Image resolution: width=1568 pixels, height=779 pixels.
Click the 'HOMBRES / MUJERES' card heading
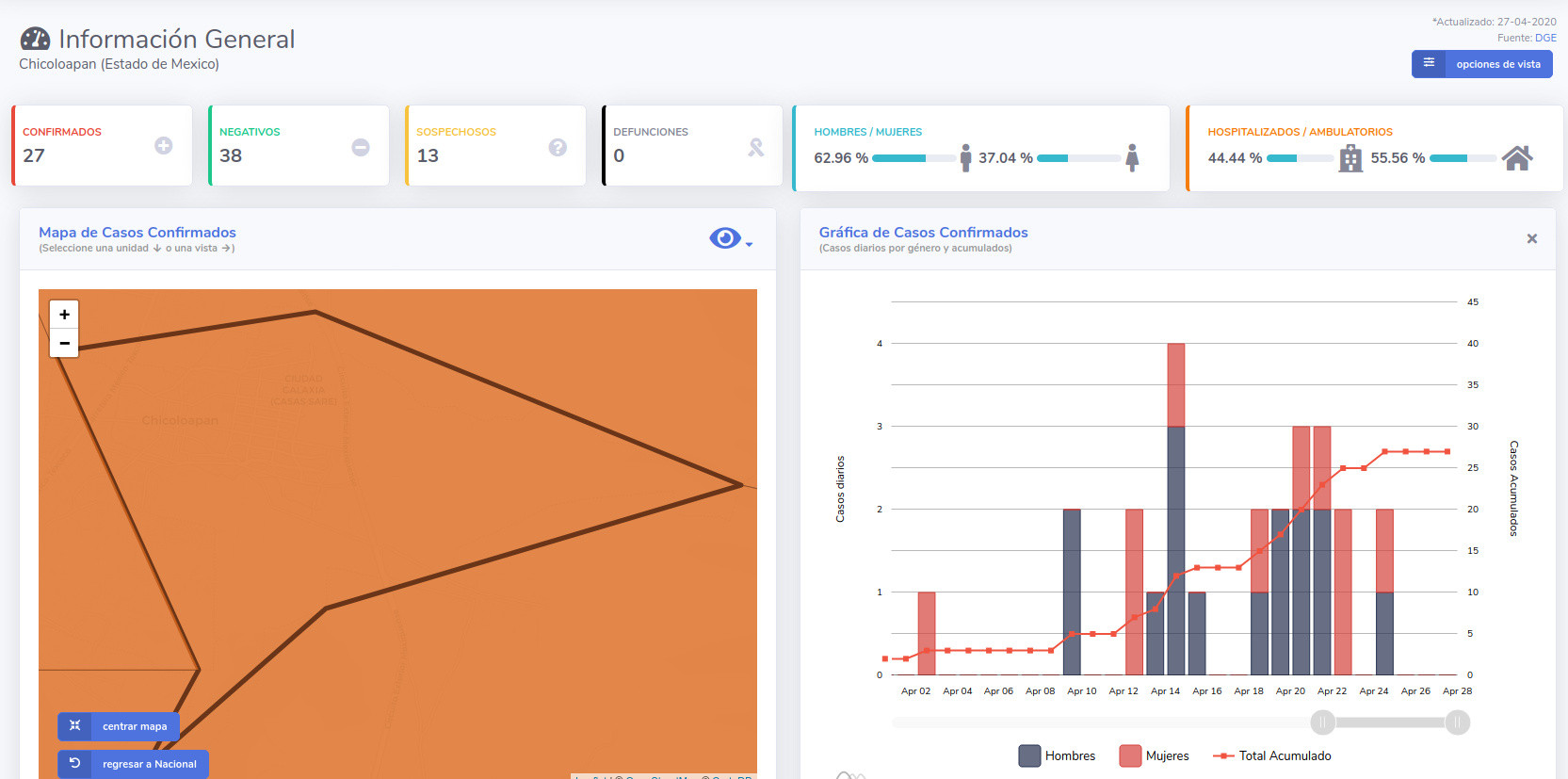[x=868, y=132]
